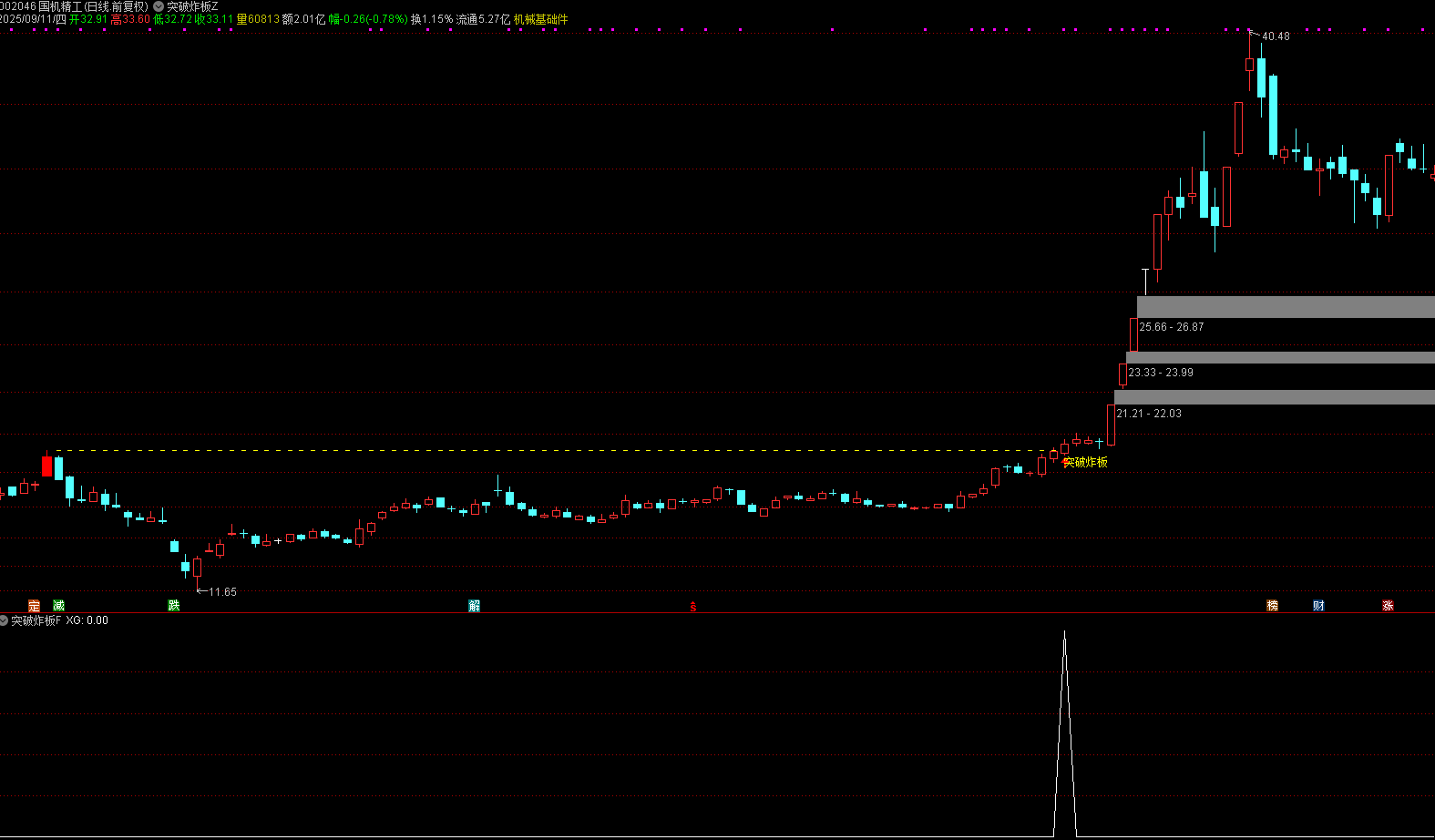The width and height of the screenshot is (1435, 840).
Task: Click the close price 收33.11 value
Action: pyautogui.click(x=214, y=19)
